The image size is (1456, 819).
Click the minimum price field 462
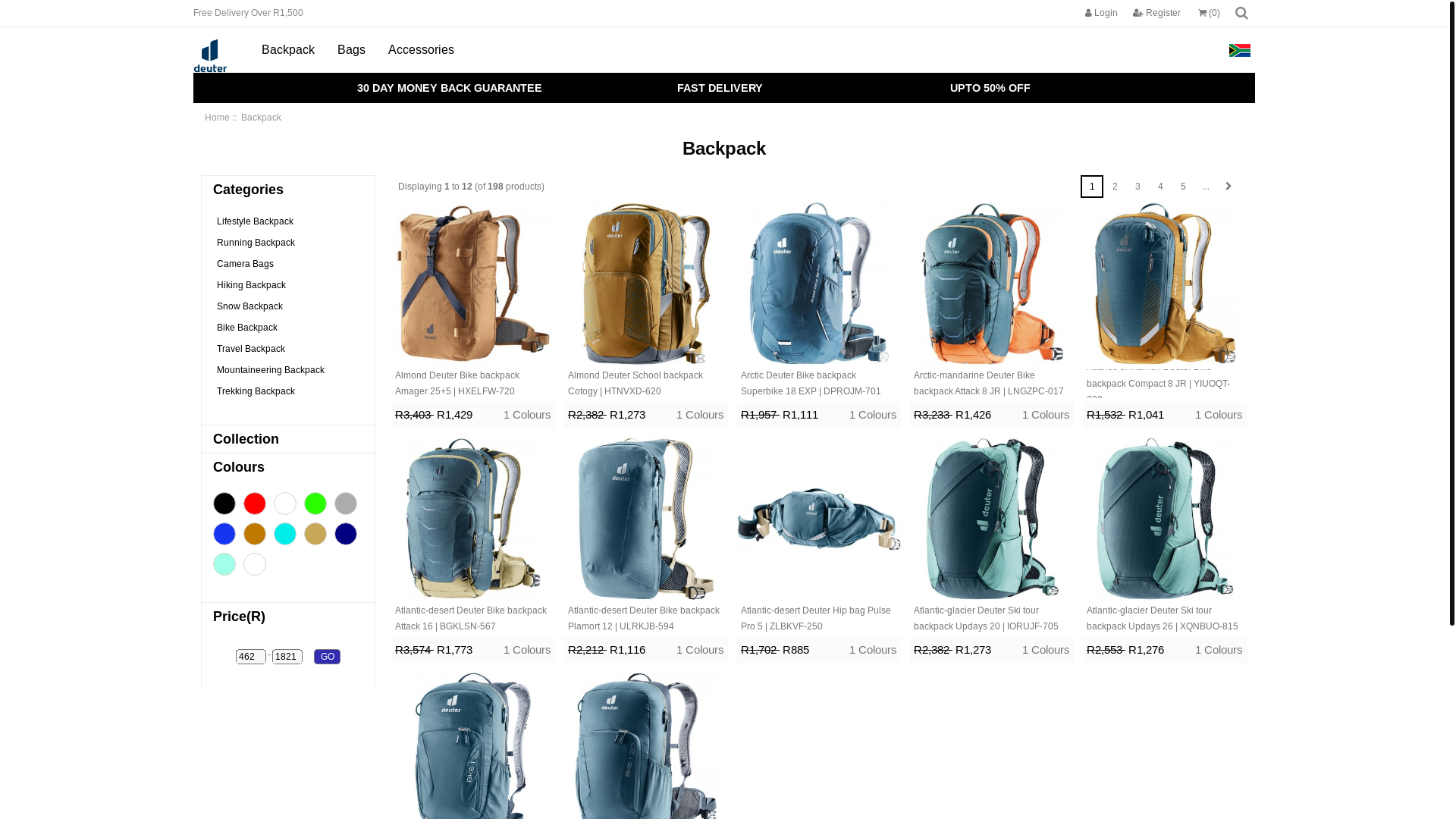point(251,657)
